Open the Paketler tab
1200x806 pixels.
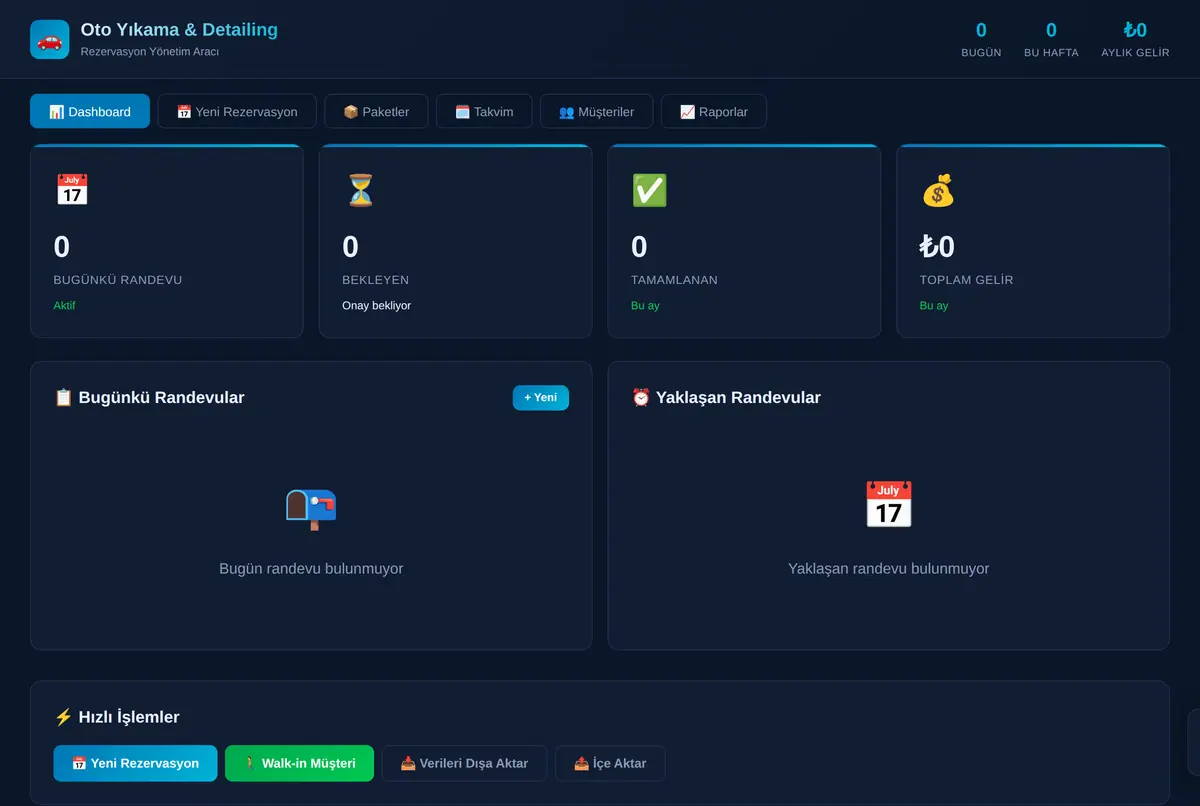376,111
